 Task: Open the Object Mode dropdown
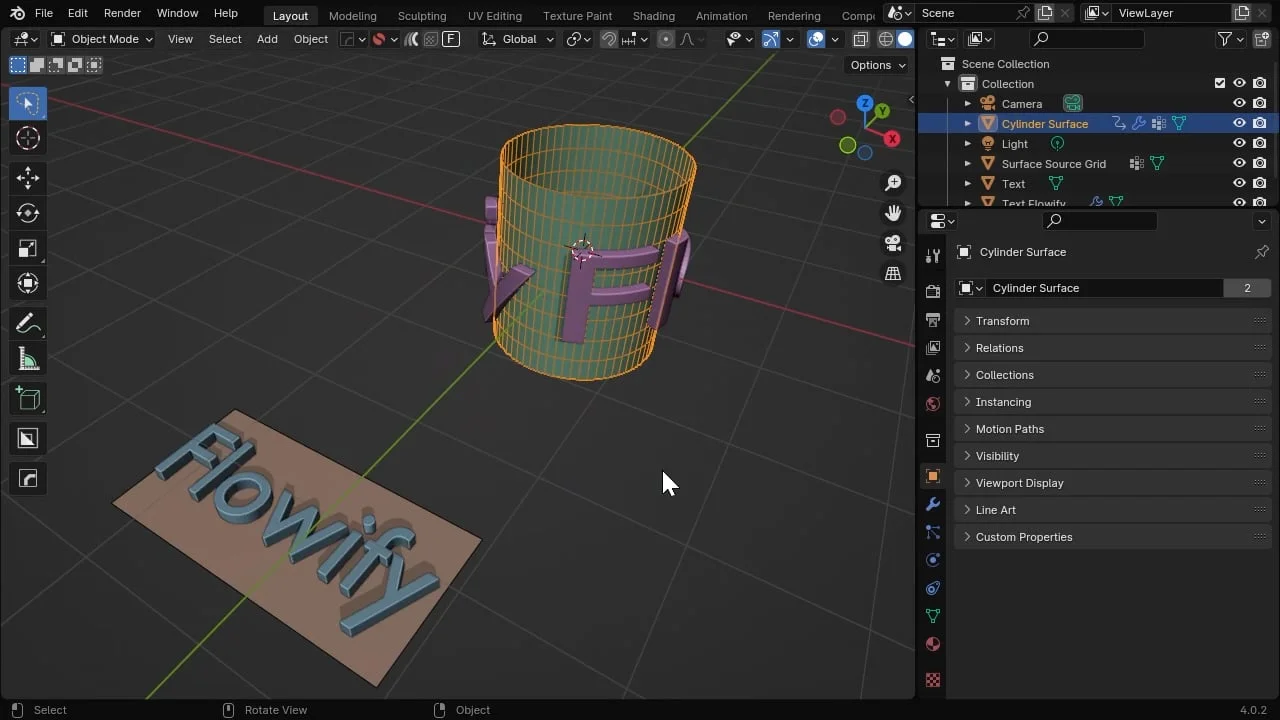pos(102,39)
